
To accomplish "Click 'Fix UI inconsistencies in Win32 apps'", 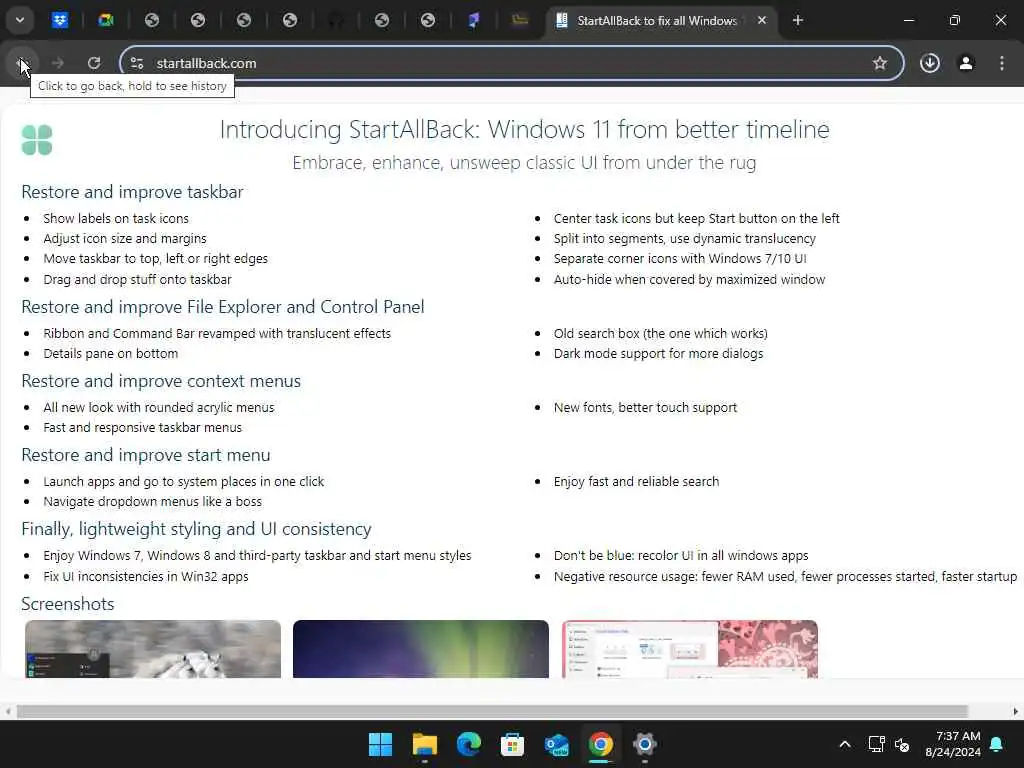I will (x=146, y=576).
